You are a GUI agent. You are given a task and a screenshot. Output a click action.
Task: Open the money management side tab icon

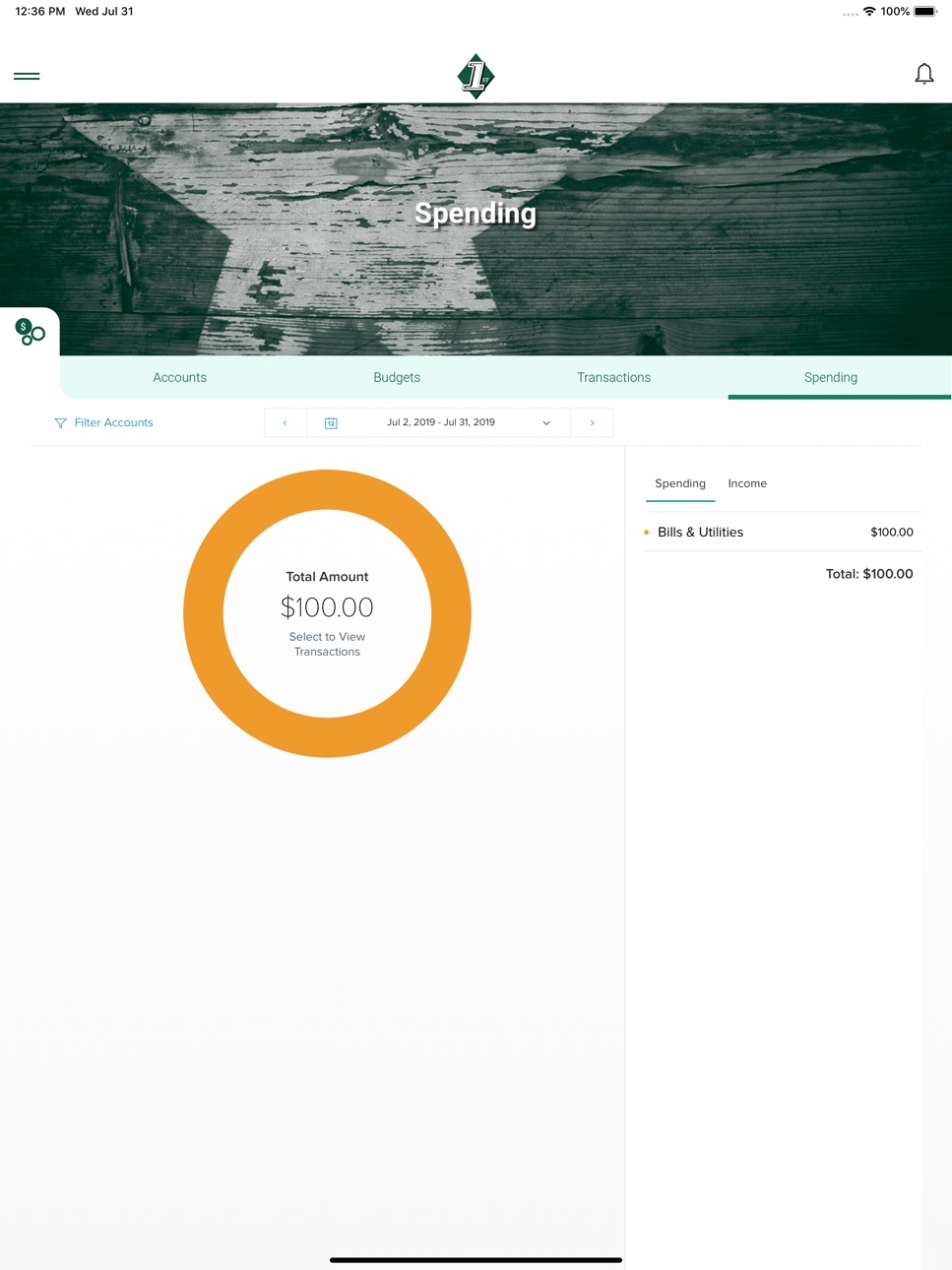pos(30,332)
